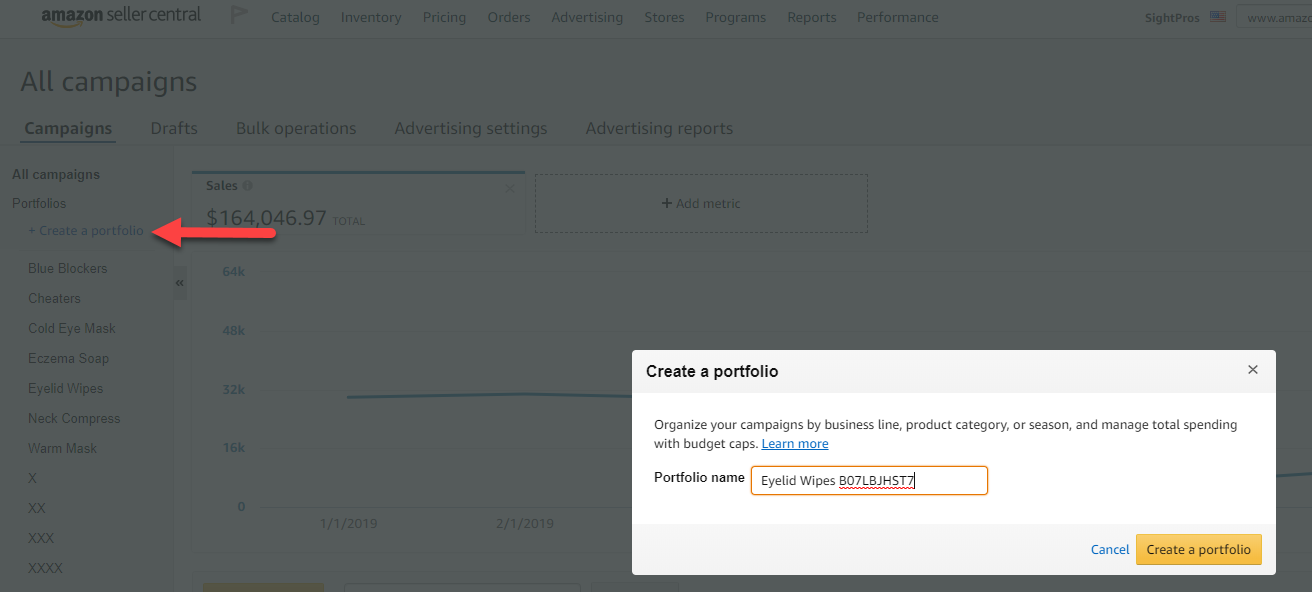Click Cancel in the portfolio dialog
The image size is (1312, 592).
click(1110, 549)
